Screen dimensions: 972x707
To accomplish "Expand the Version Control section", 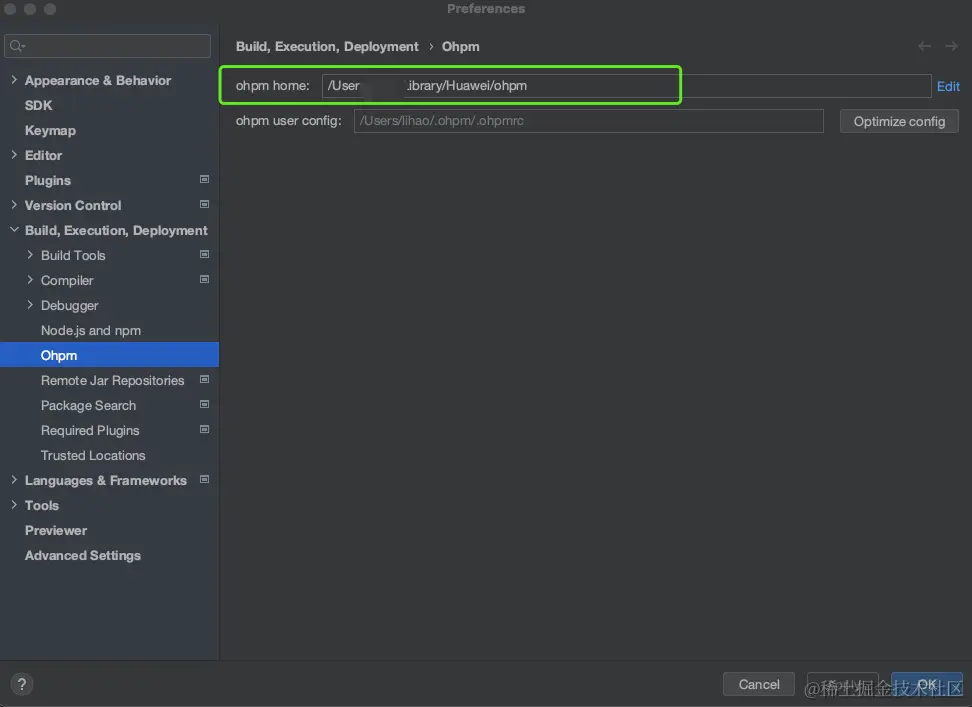I will (14, 204).
